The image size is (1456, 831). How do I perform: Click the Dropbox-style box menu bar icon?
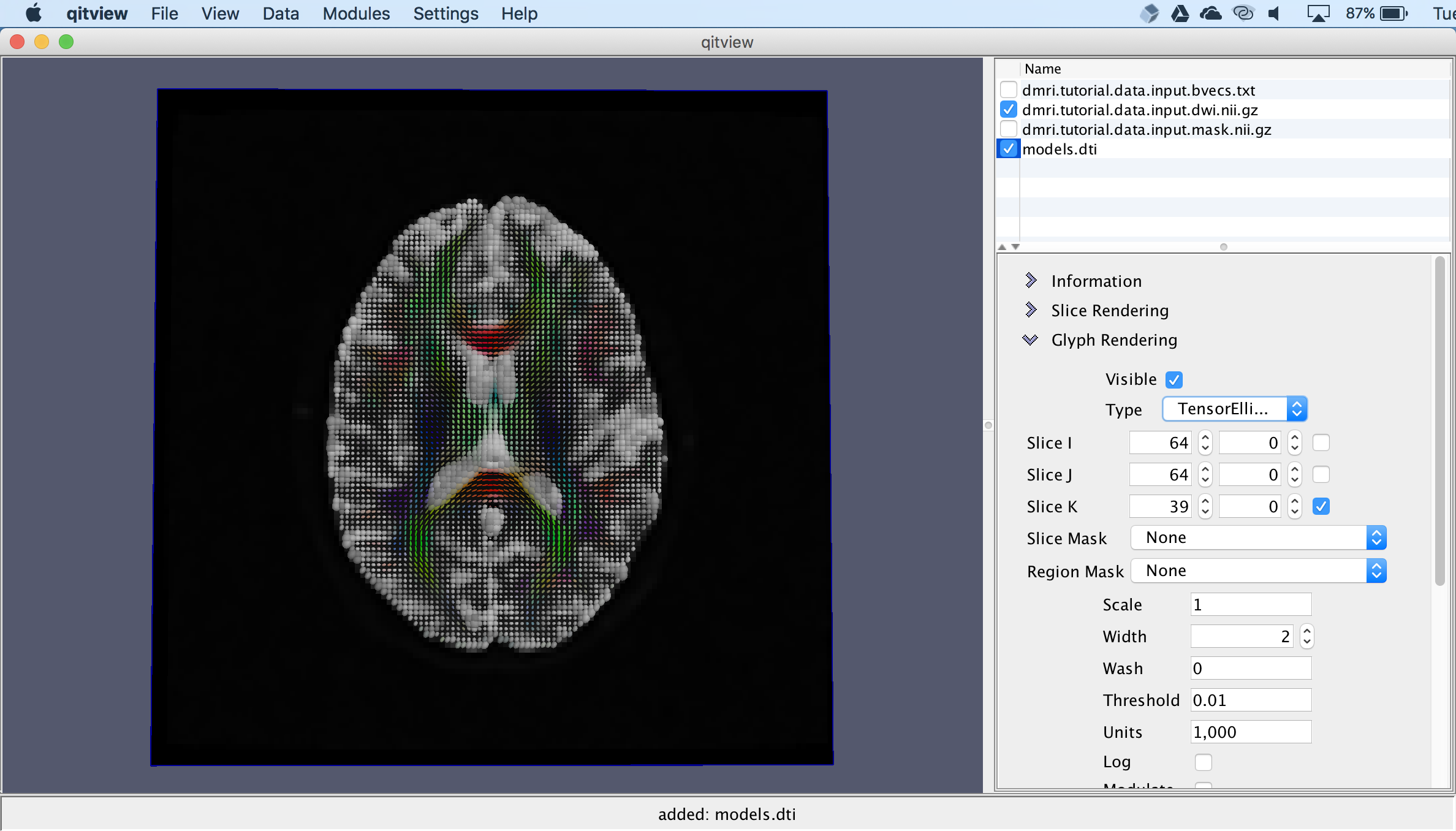1150,13
